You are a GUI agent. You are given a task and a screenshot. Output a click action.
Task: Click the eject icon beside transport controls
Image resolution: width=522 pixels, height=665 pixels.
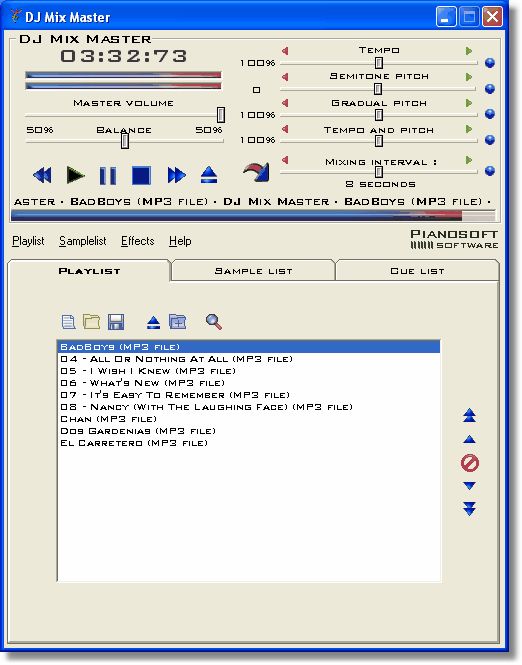click(x=209, y=175)
